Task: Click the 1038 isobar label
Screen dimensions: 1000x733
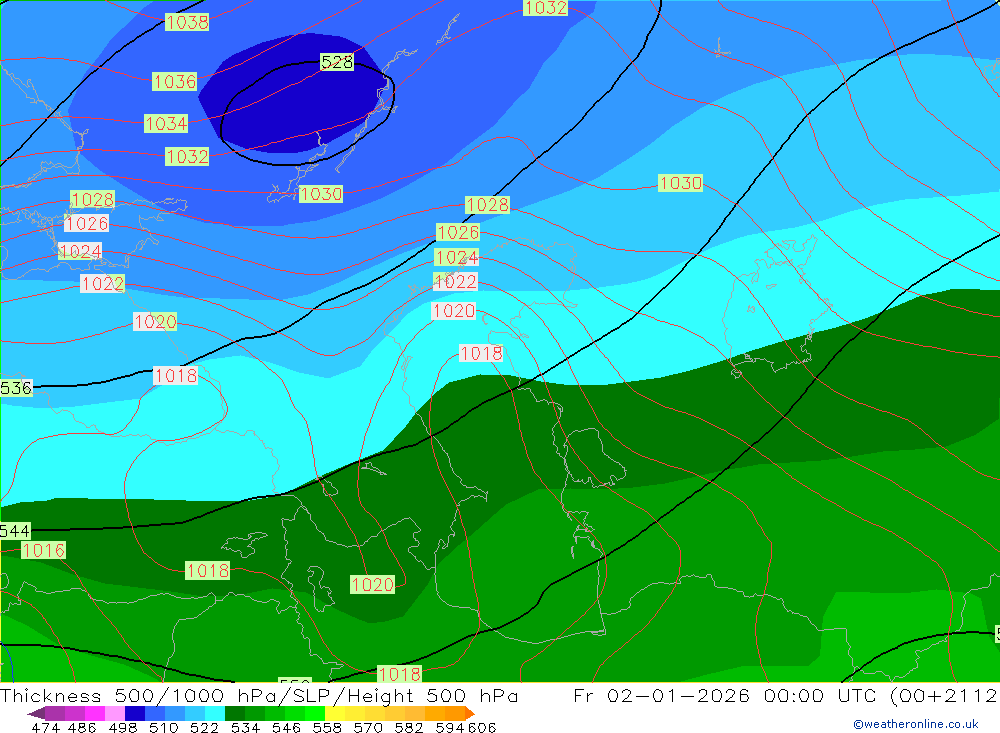Action: coord(187,22)
